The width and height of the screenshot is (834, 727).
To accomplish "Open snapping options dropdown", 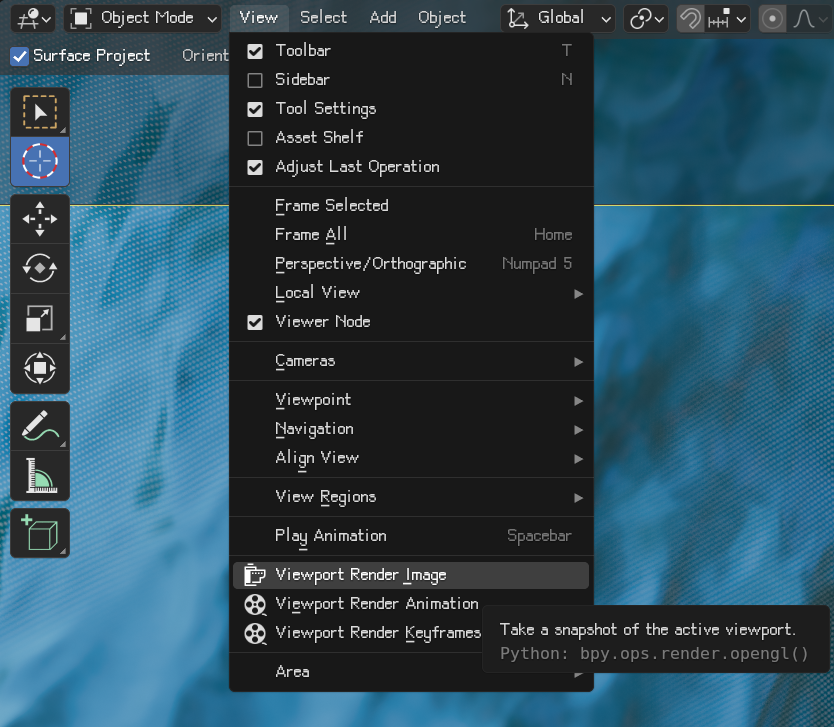I will [727, 20].
